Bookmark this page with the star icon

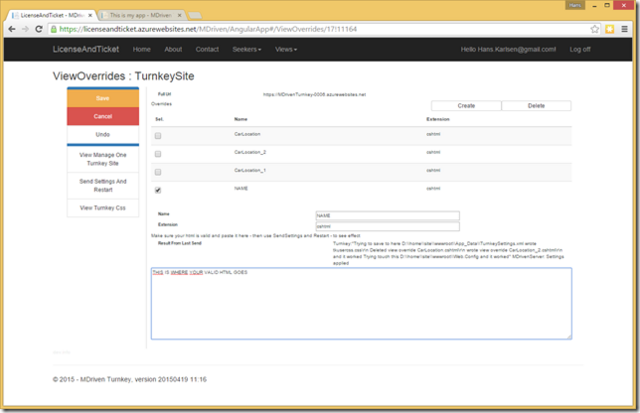pos(595,29)
